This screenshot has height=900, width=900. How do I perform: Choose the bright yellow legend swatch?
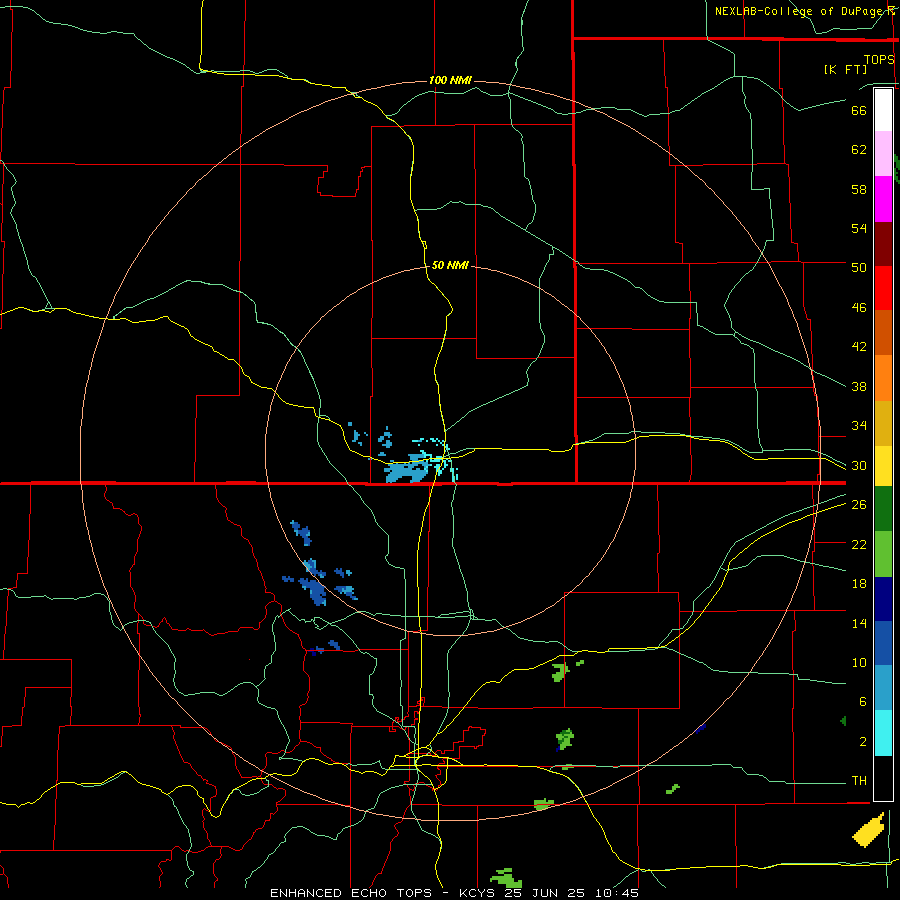(x=883, y=466)
